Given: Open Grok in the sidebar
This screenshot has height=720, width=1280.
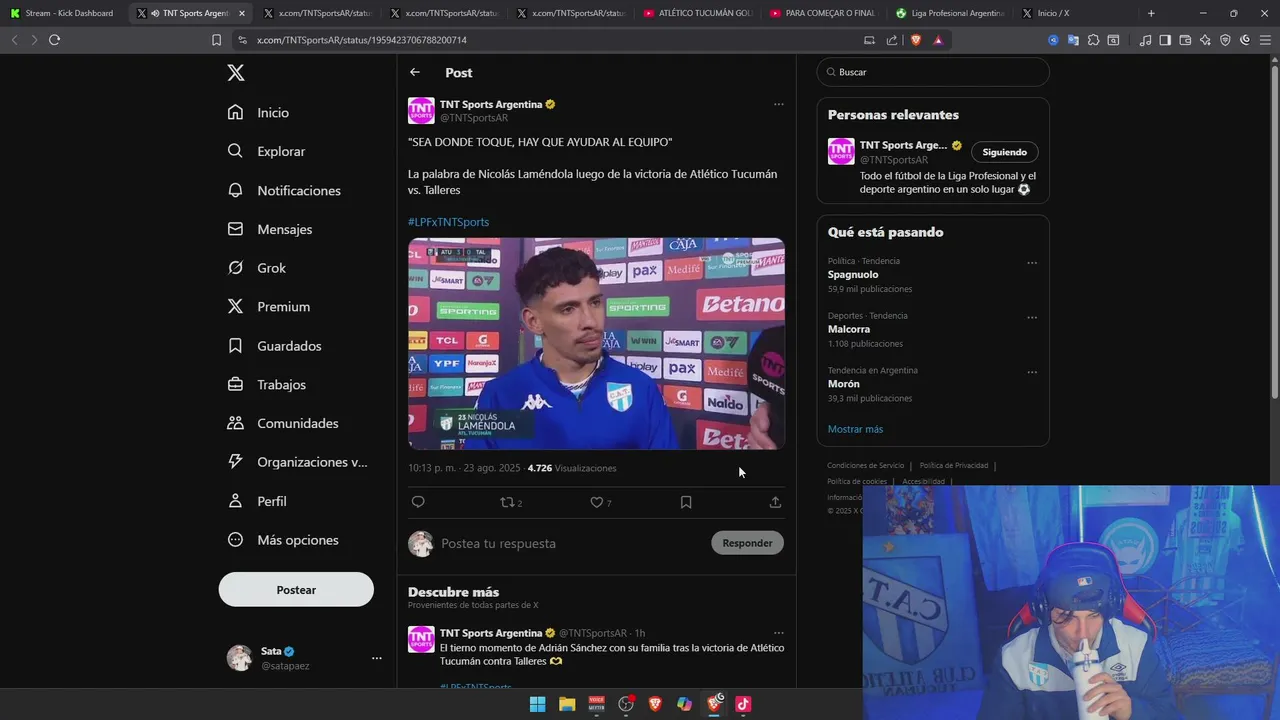Looking at the screenshot, I should (257, 268).
